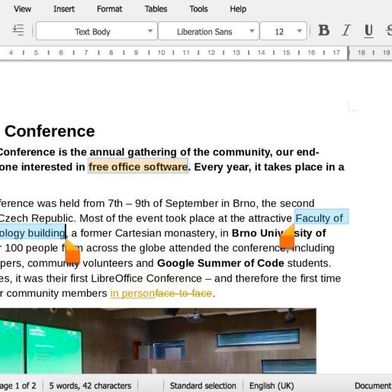
Task: Click the conference room photo
Action: point(158,341)
